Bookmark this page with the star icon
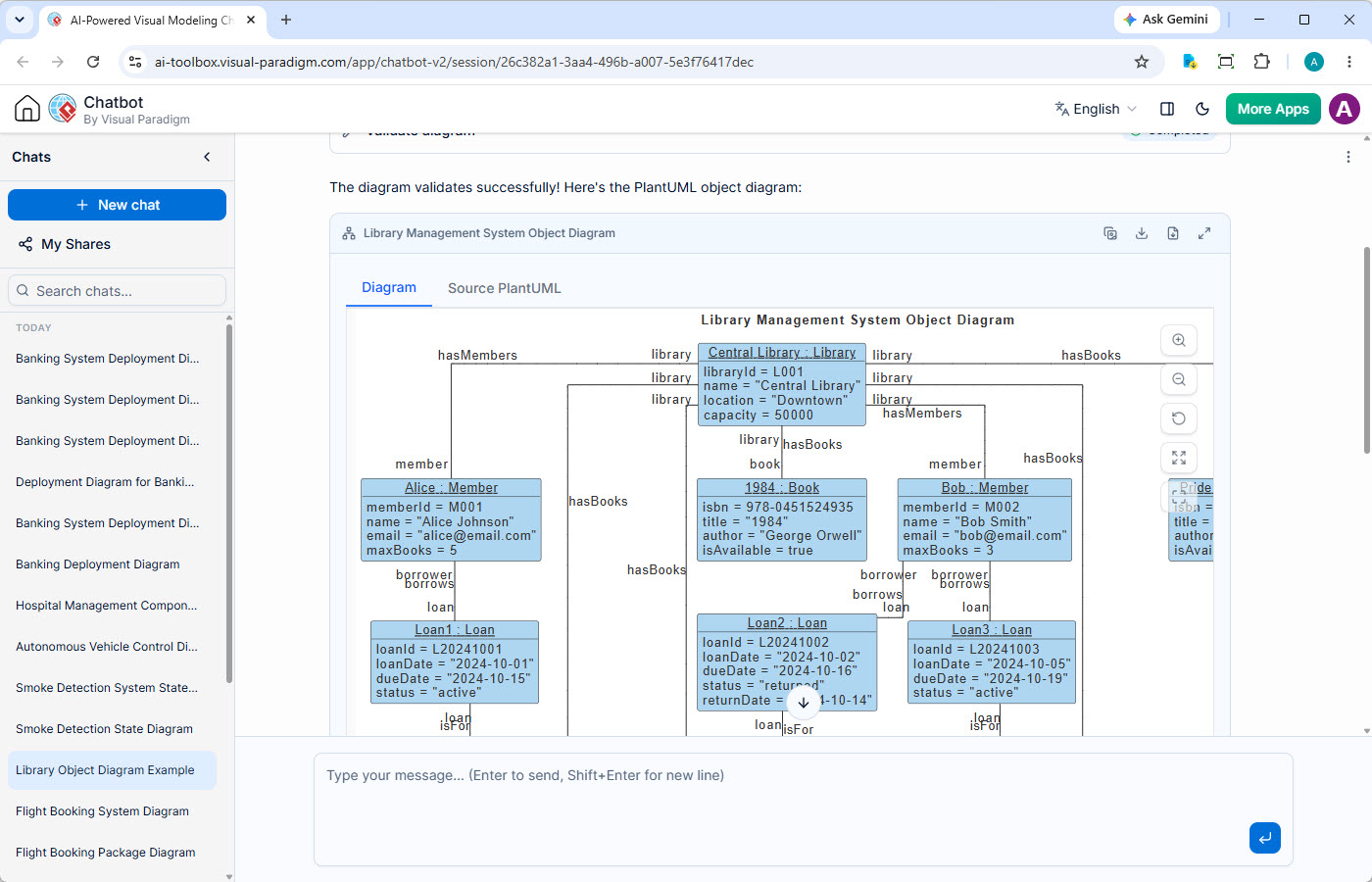 click(1142, 62)
